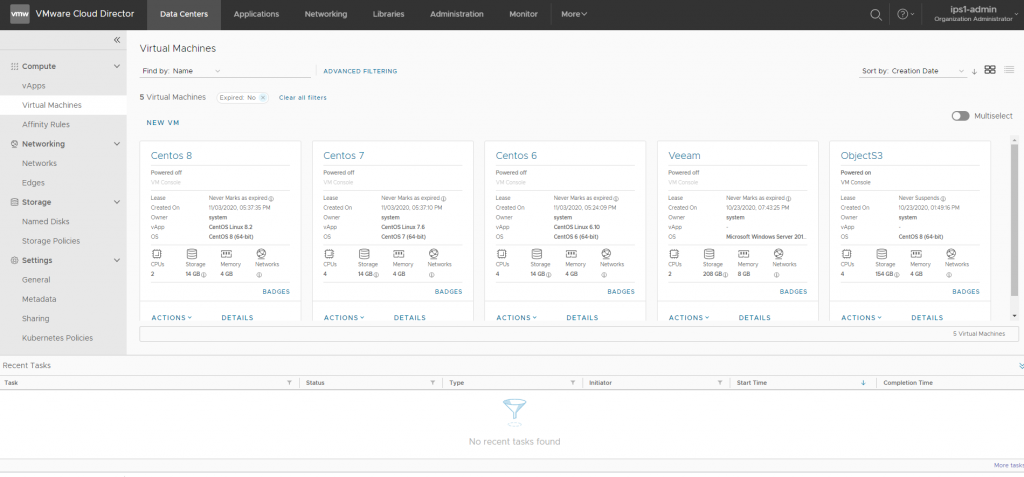
Task: Remove the 'Expired: No' filter chip
Action: (263, 97)
